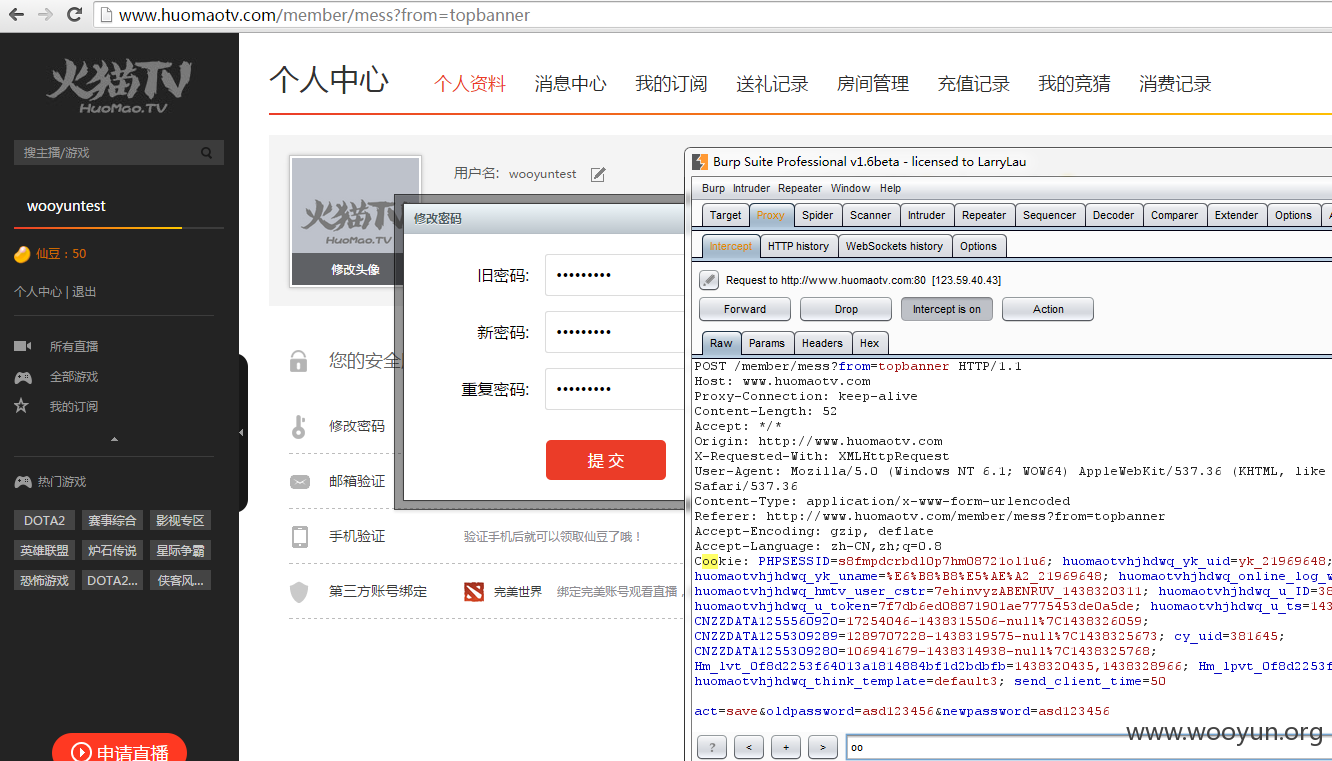The height and width of the screenshot is (761, 1332).
Task: Click the Burp search plus button
Action: [786, 747]
